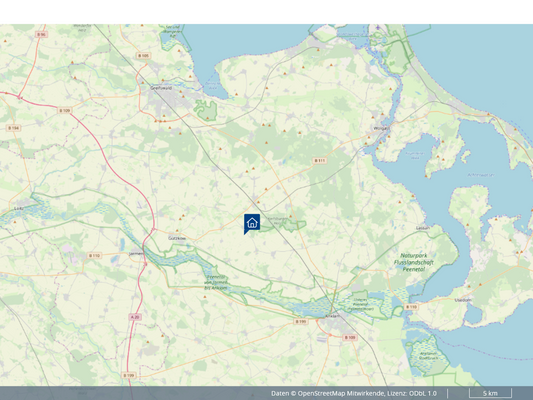This screenshot has height=400, width=533.
Task: Click the A 20 motorway shield
Action: tap(135, 317)
